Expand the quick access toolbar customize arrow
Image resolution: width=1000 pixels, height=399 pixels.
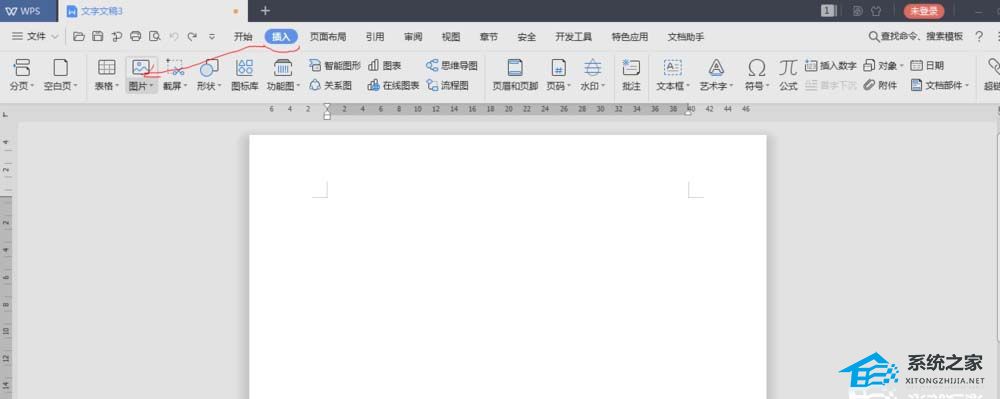(212, 37)
